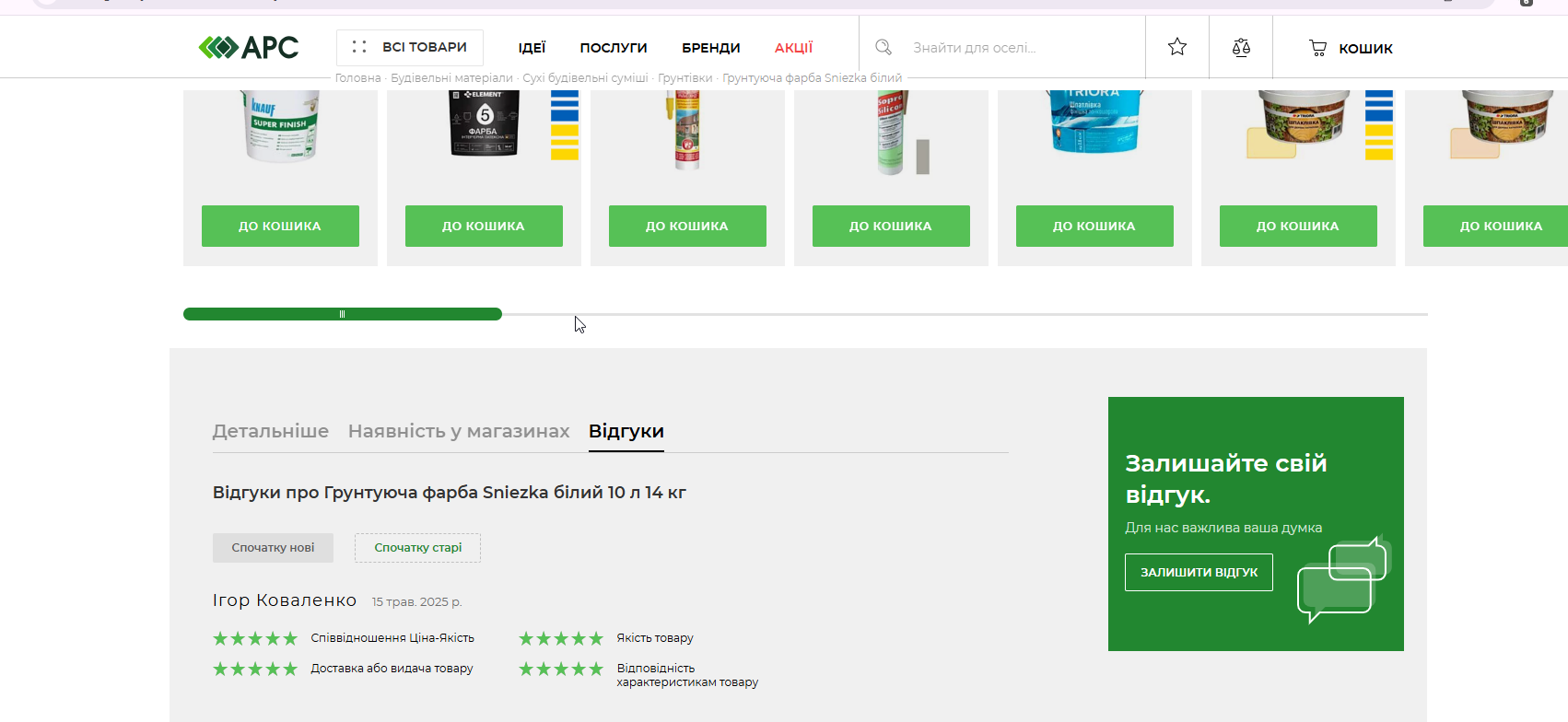Image resolution: width=1568 pixels, height=722 pixels.
Task: Open the Element 5 paint product image
Action: pos(484,124)
